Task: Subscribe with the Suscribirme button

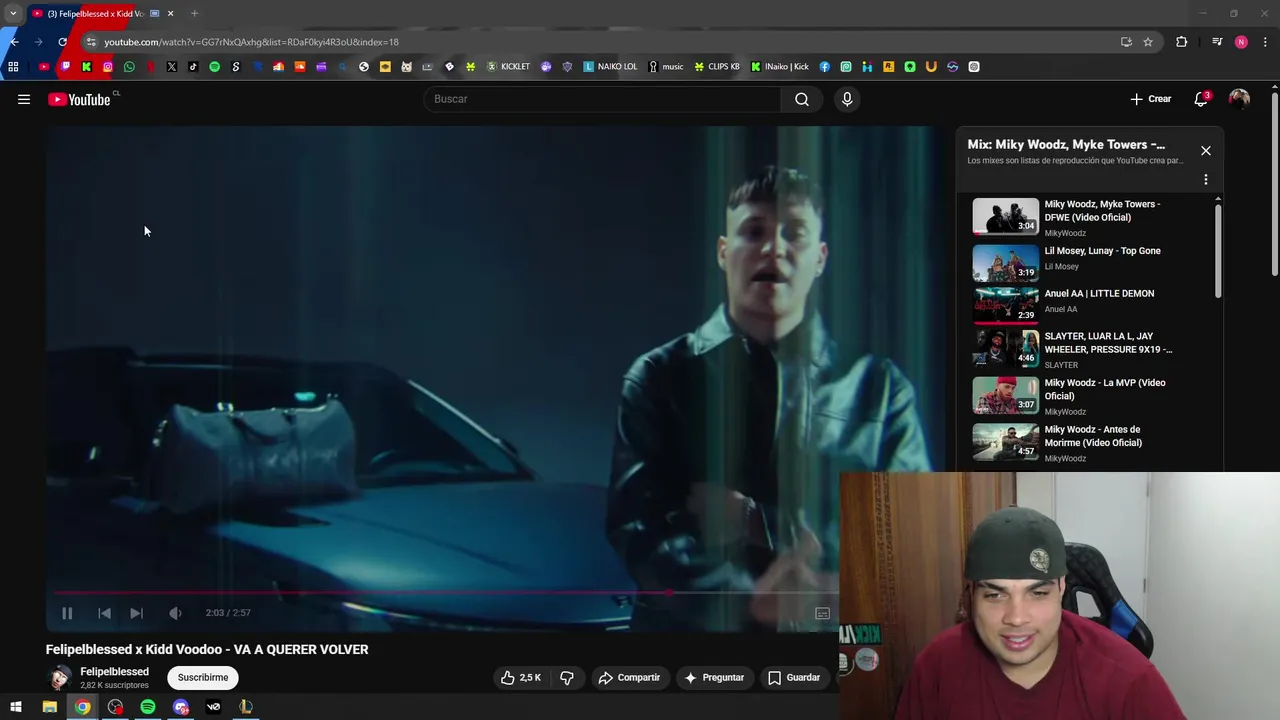Action: pyautogui.click(x=203, y=677)
